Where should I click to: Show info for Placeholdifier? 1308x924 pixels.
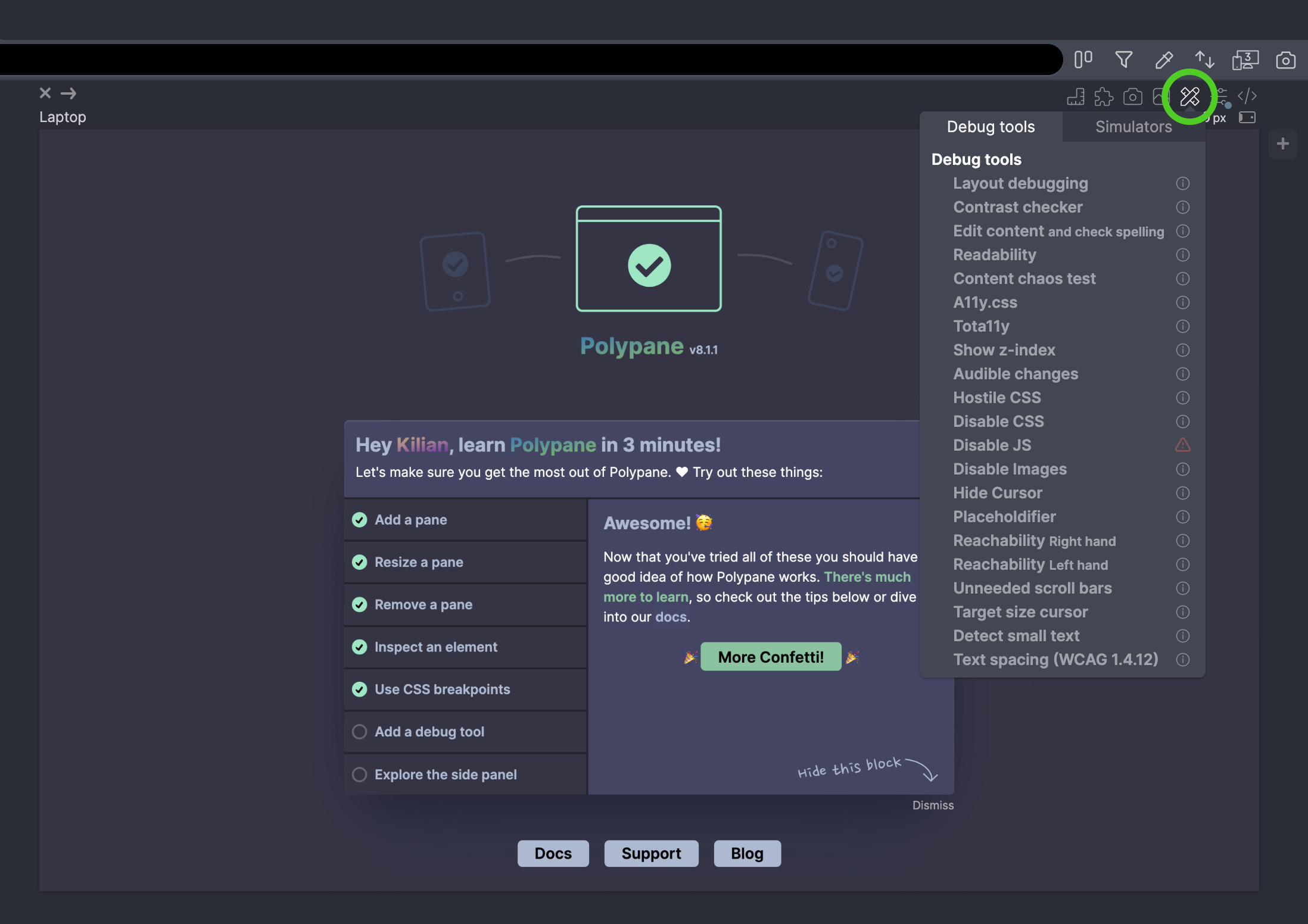(x=1183, y=517)
